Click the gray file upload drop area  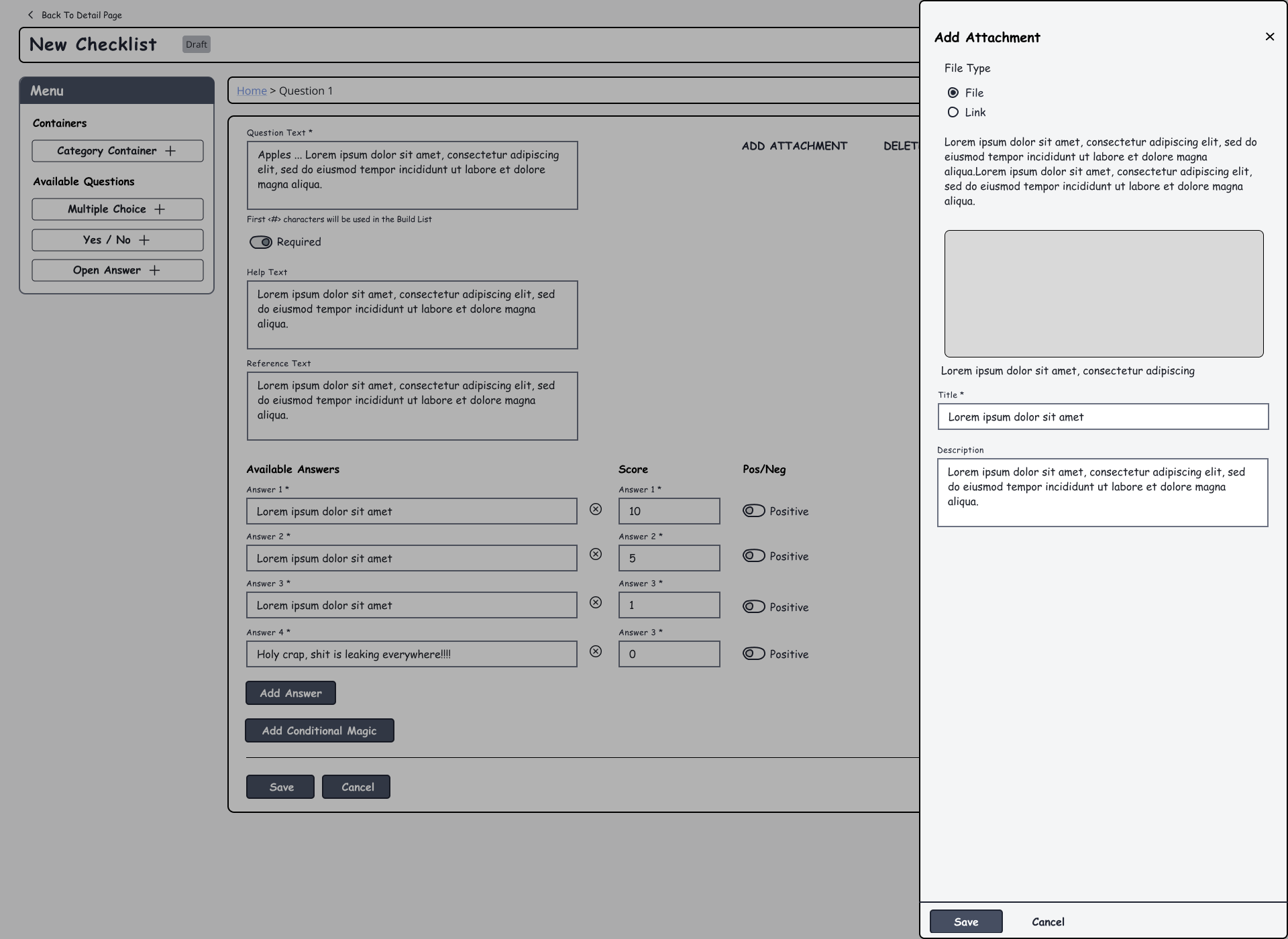[1104, 294]
